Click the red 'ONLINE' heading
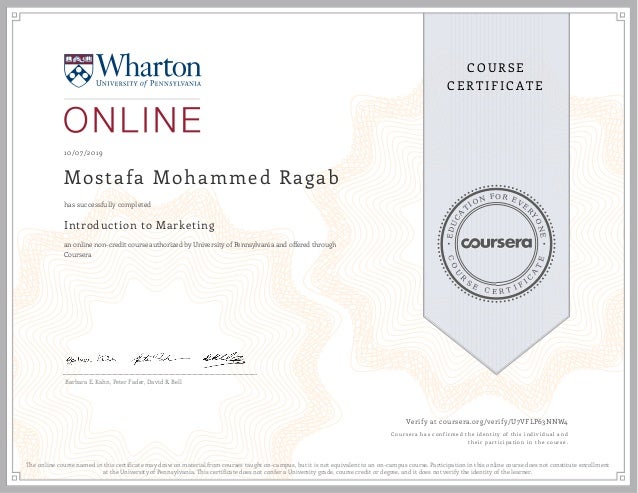Viewport: 638px width, 493px height. click(x=132, y=120)
